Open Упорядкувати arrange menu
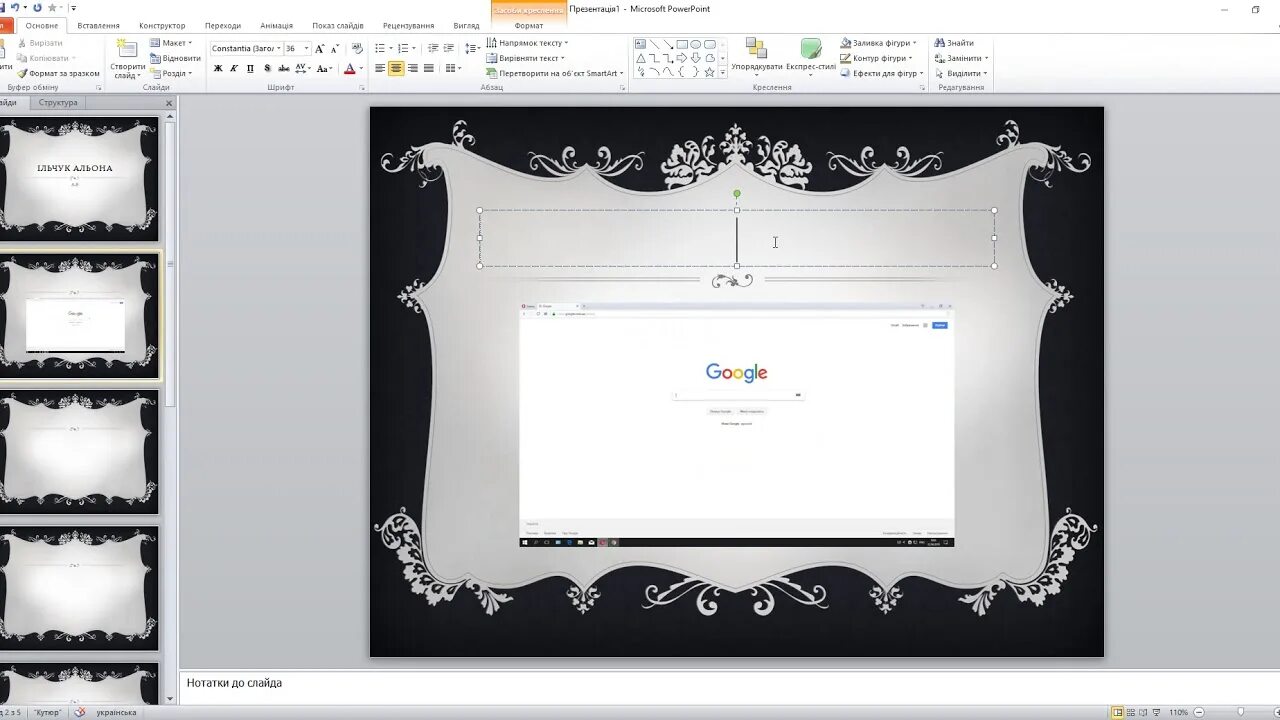Image resolution: width=1280 pixels, height=720 pixels. click(756, 57)
